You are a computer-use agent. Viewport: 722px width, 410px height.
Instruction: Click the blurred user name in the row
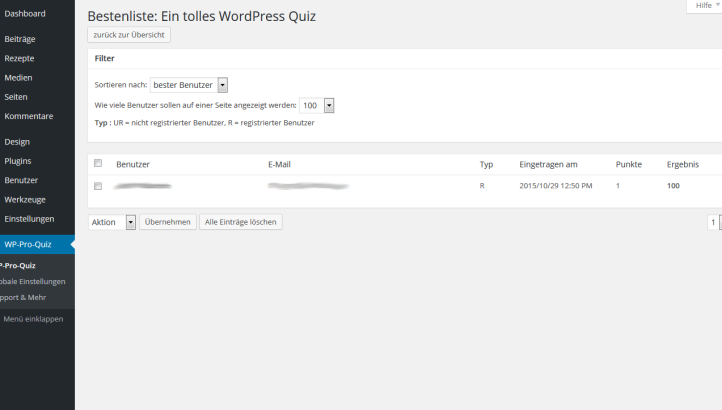(143, 186)
